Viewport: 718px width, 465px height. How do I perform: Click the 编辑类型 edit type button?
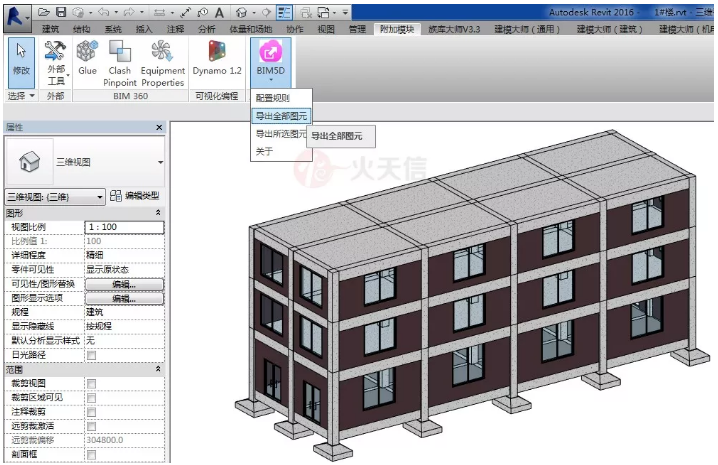[x=134, y=196]
